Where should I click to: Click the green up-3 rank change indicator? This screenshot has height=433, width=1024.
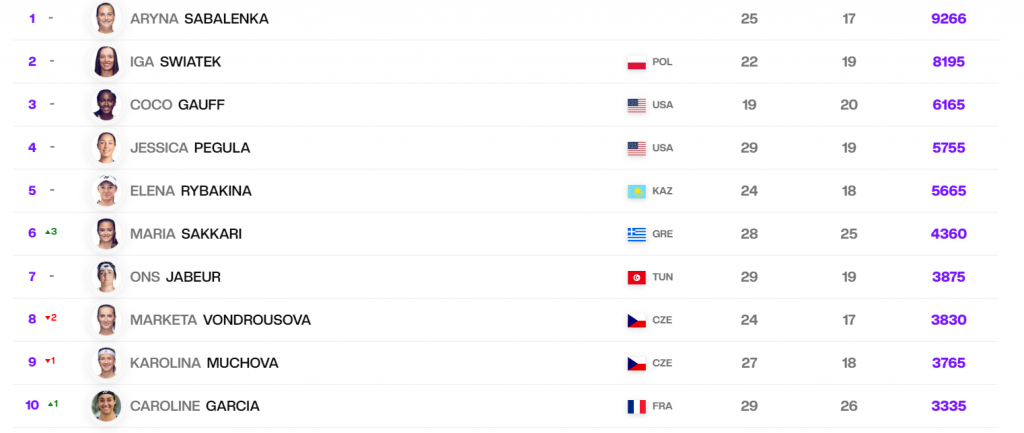click(x=51, y=232)
